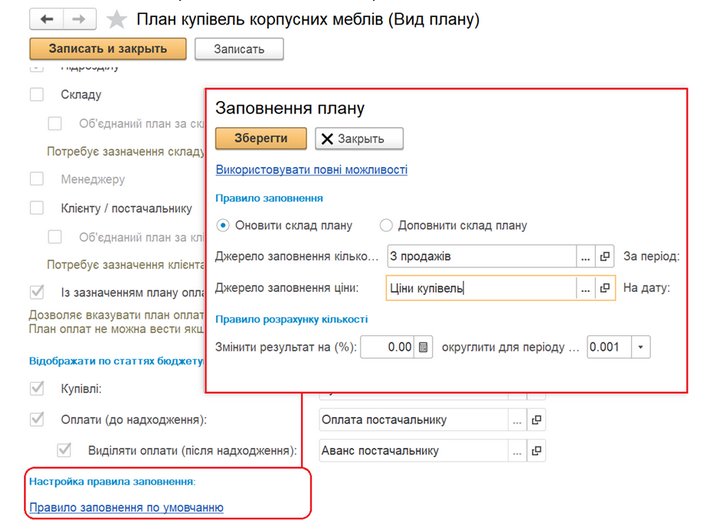
Task: Open the price source field's open-form icon
Action: tap(604, 288)
